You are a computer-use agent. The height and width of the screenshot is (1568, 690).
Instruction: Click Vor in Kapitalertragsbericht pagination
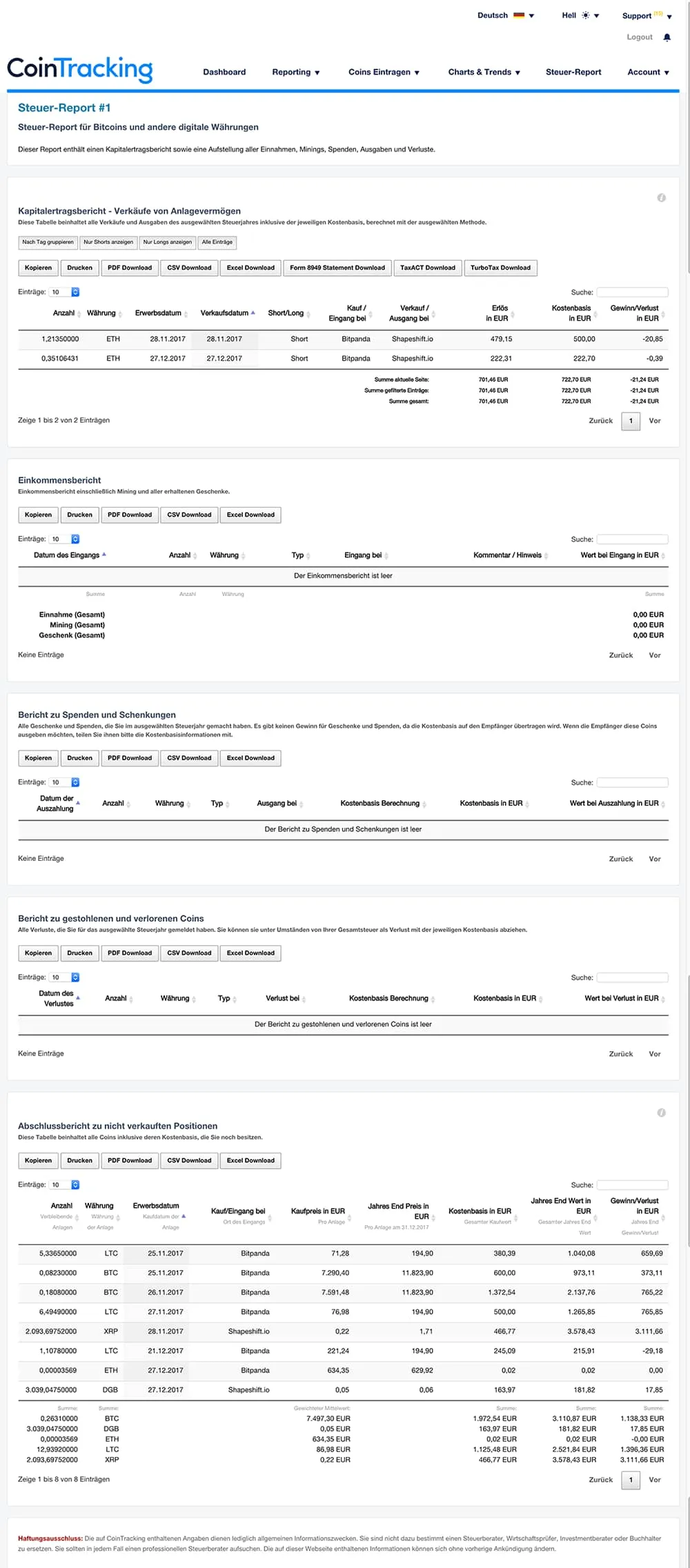(x=655, y=421)
